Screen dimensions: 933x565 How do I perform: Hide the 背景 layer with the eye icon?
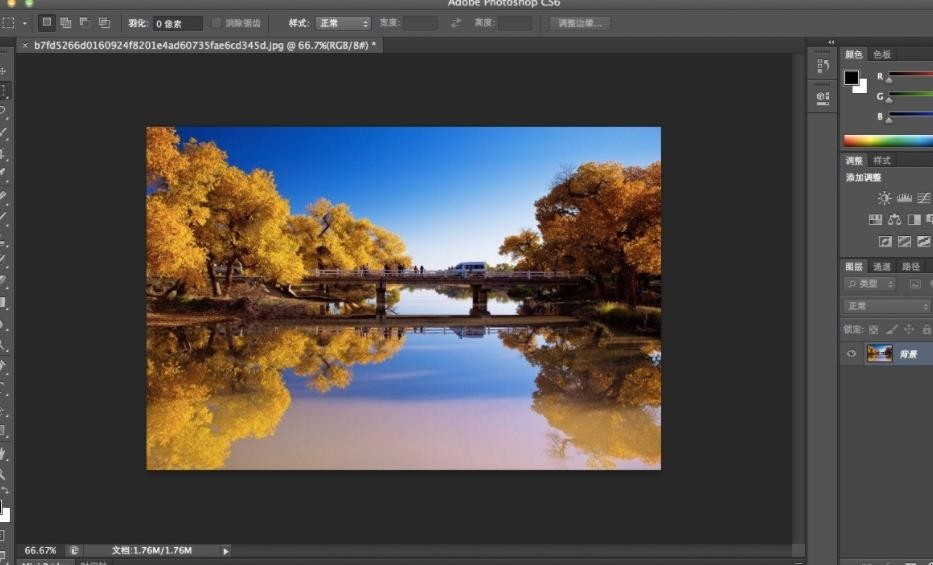point(851,353)
